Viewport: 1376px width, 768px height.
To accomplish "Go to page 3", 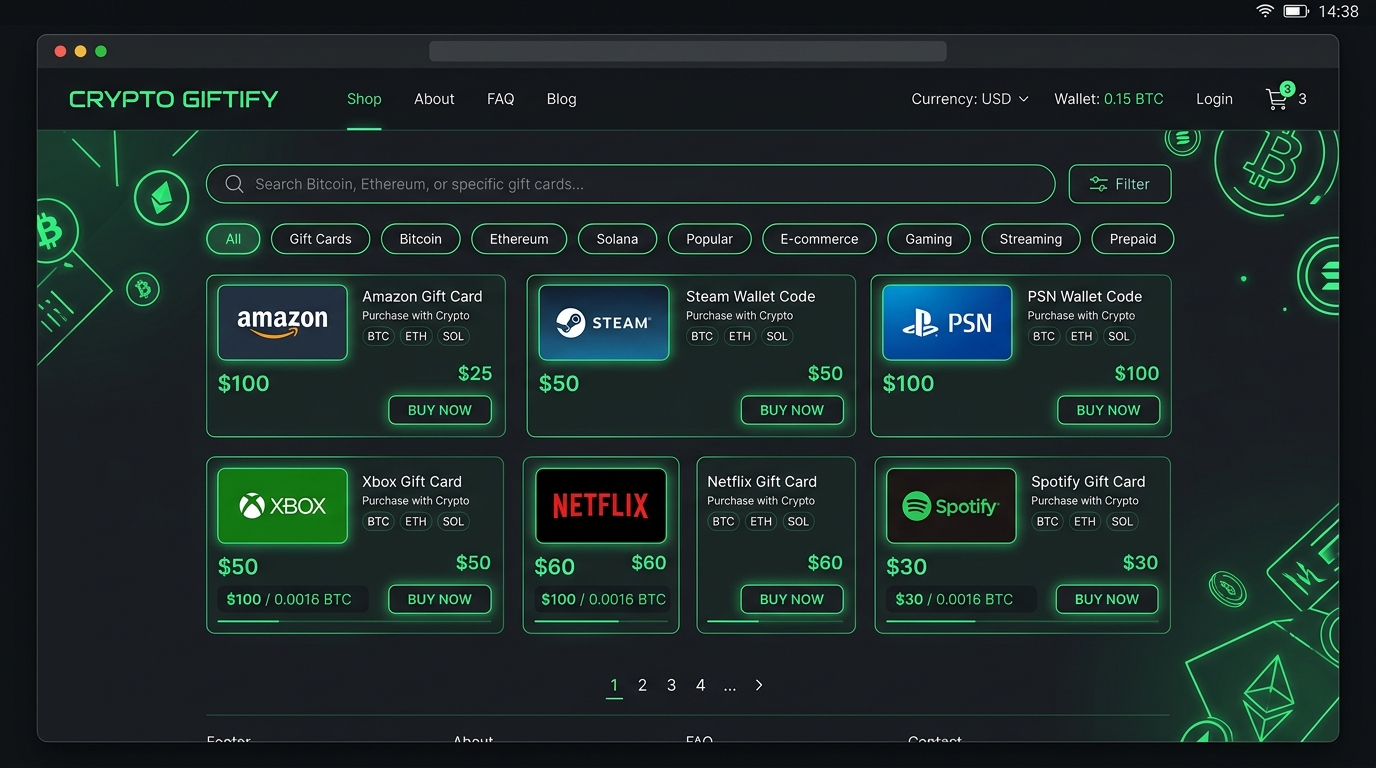I will [x=671, y=685].
